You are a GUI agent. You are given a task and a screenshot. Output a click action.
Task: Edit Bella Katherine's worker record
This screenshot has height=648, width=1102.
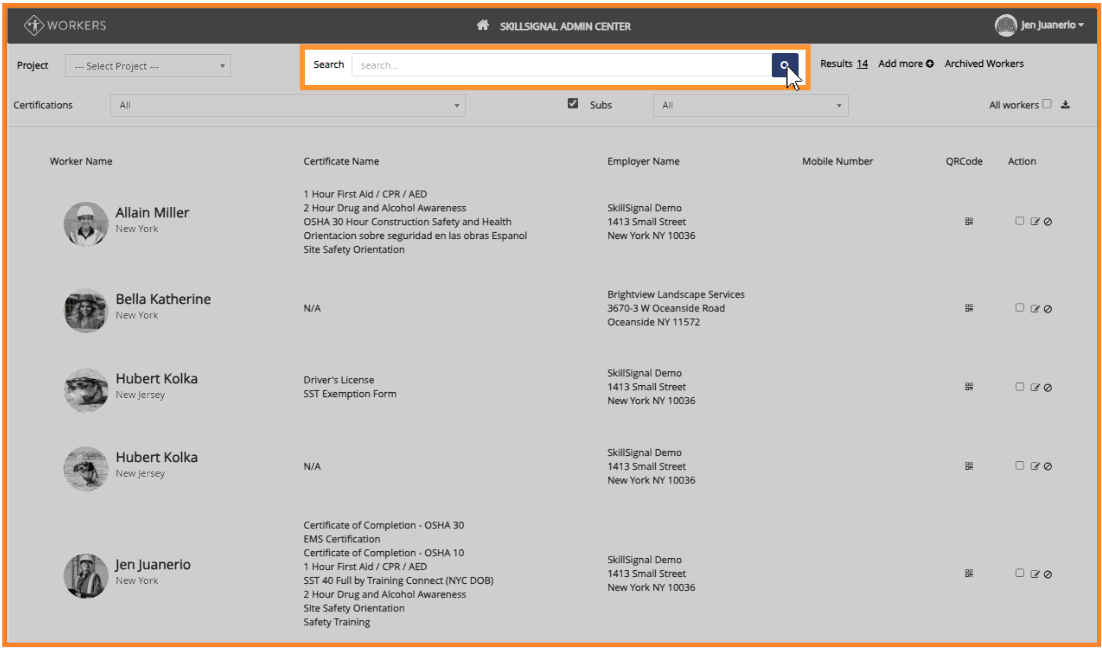click(1035, 309)
